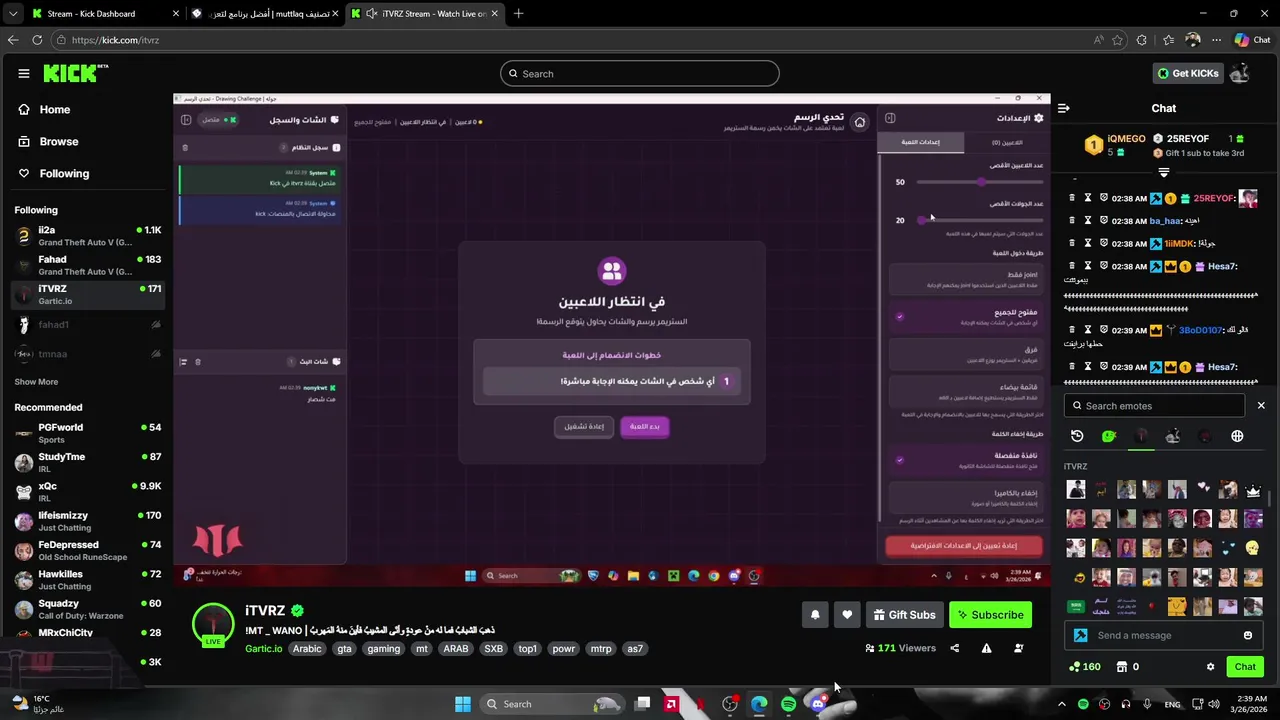
Task: Show hidden system tray icons chevron
Action: point(1062,704)
